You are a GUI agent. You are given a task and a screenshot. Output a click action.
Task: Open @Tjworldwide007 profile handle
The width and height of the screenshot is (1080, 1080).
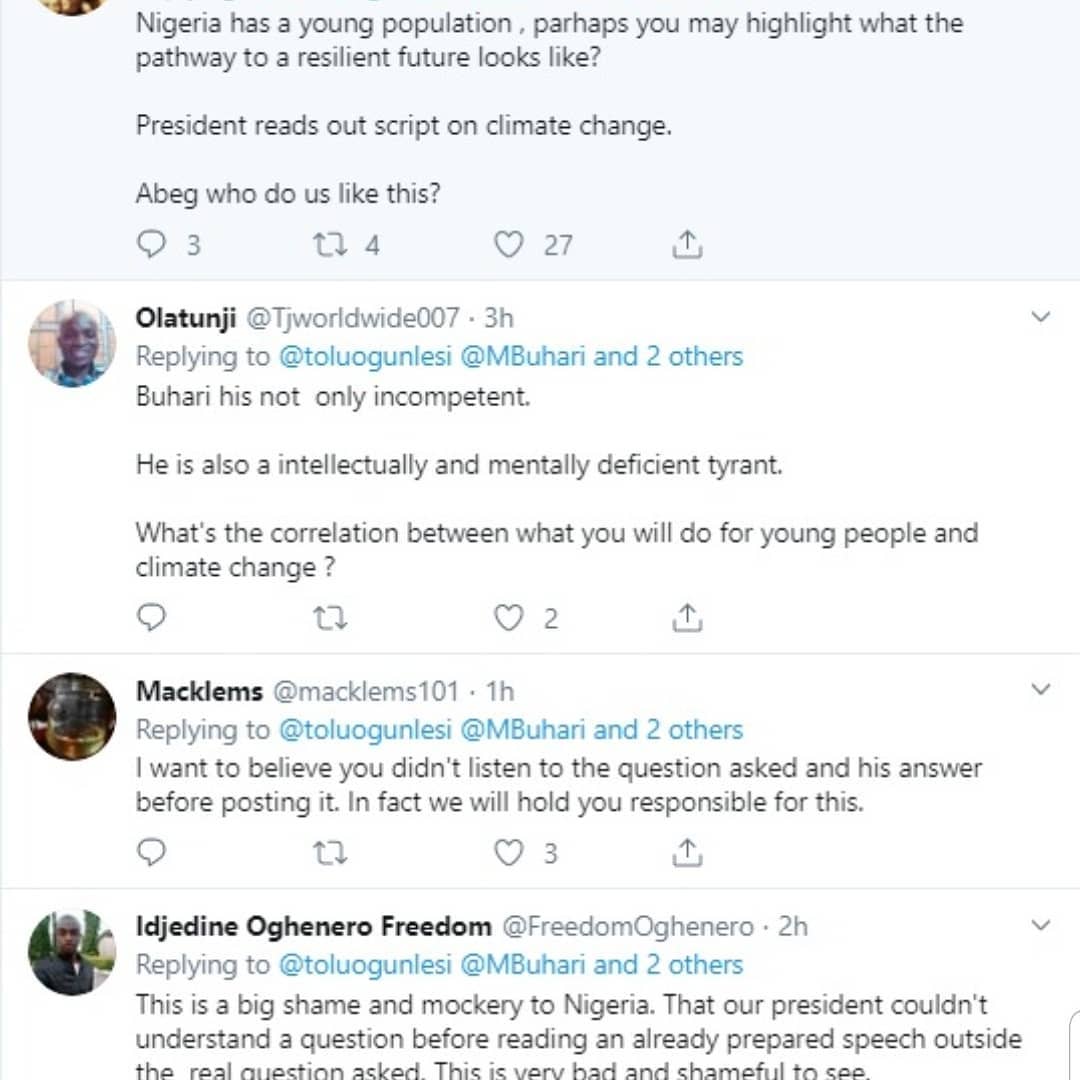353,318
